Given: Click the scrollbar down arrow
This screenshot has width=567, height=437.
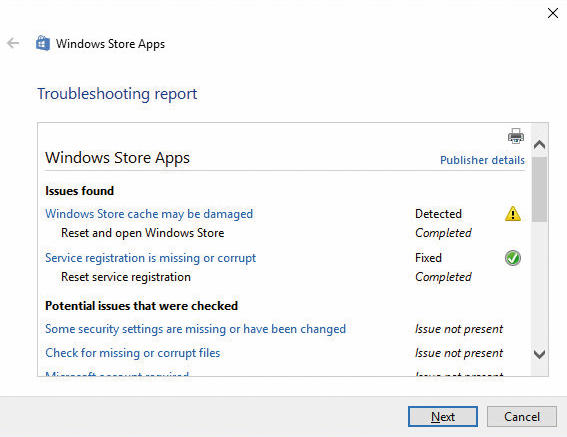Looking at the screenshot, I should 539,354.
